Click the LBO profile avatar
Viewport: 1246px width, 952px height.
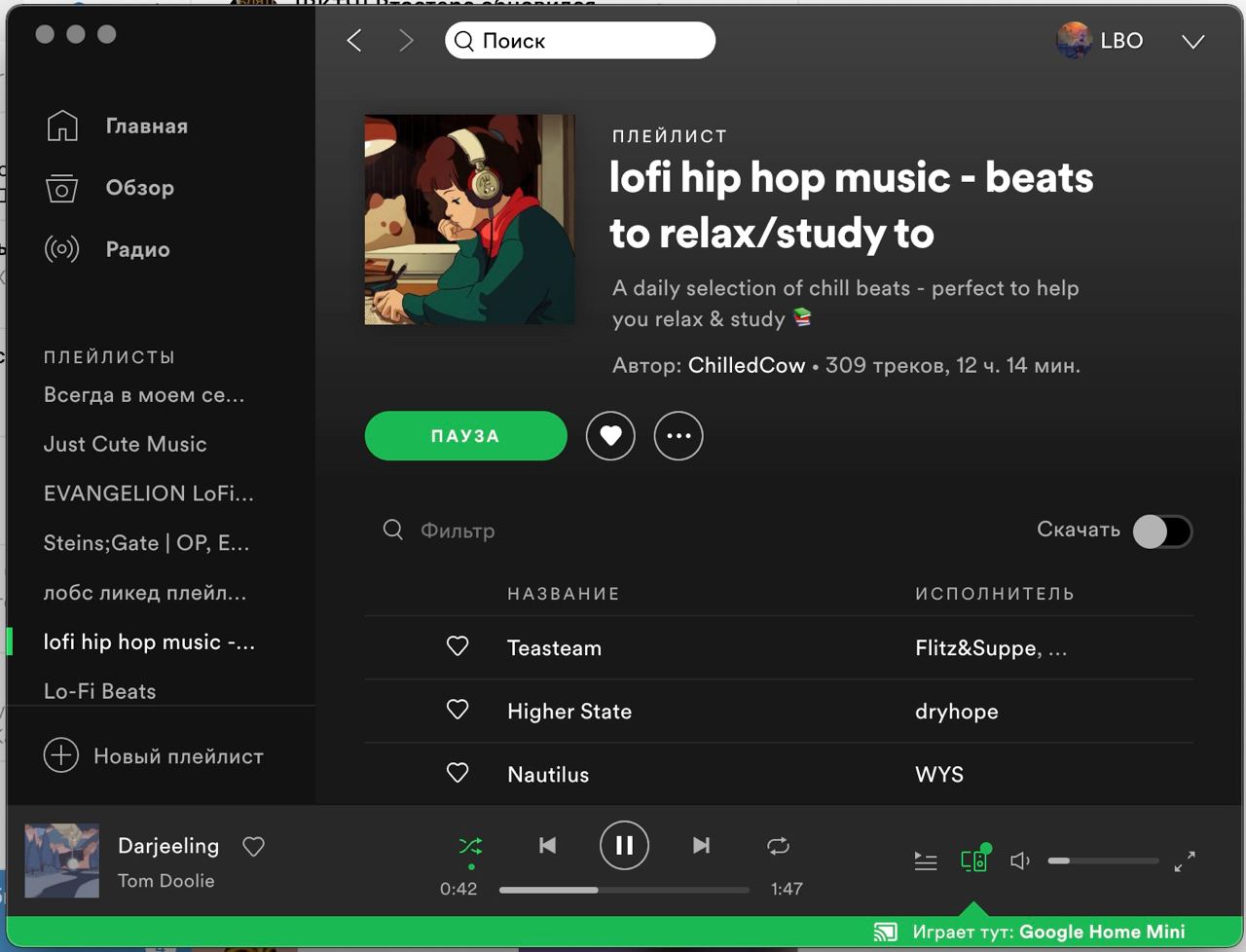tap(1074, 41)
